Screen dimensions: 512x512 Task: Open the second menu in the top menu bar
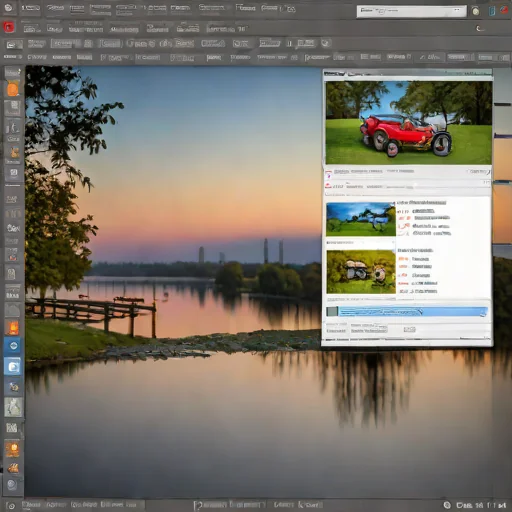[x=55, y=7]
